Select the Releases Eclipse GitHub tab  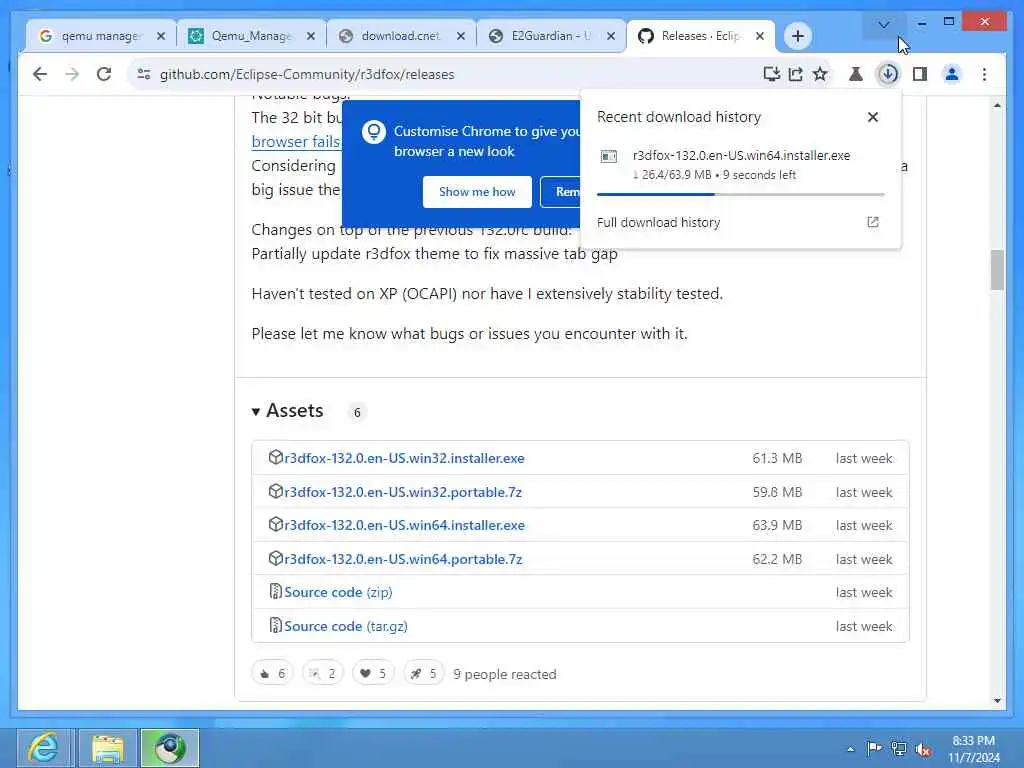tap(699, 36)
